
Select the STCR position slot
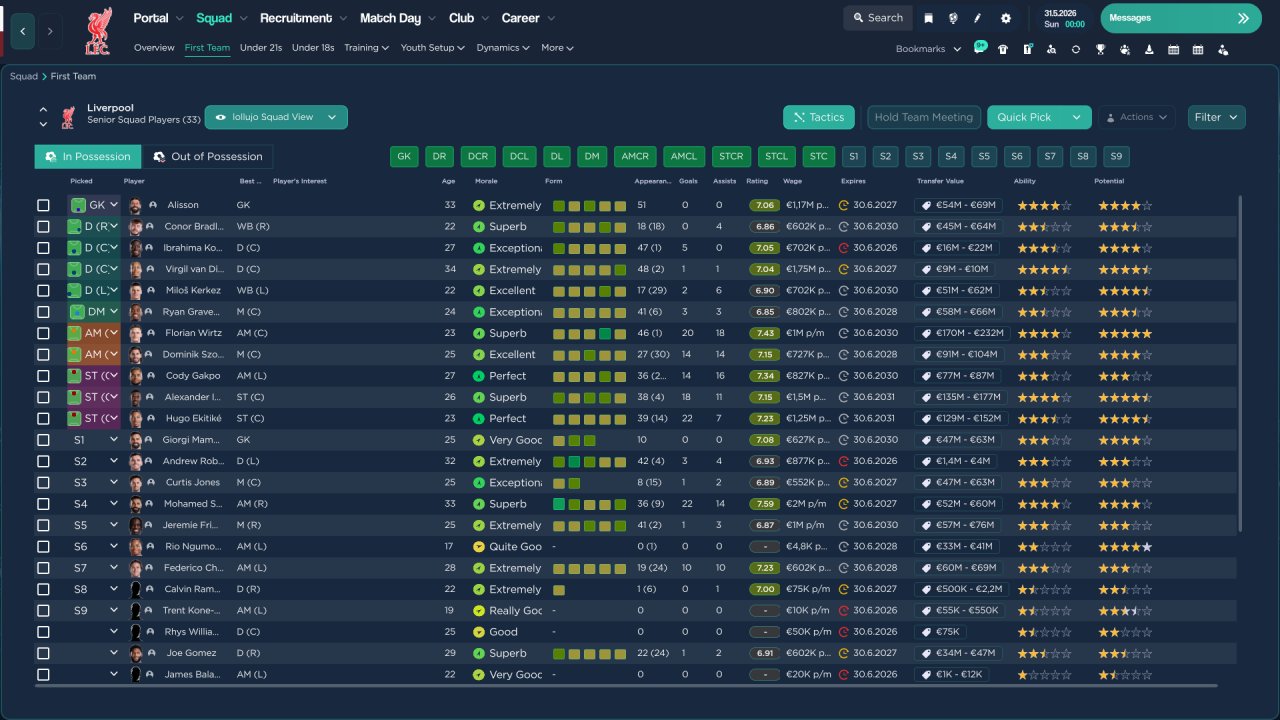click(x=731, y=157)
